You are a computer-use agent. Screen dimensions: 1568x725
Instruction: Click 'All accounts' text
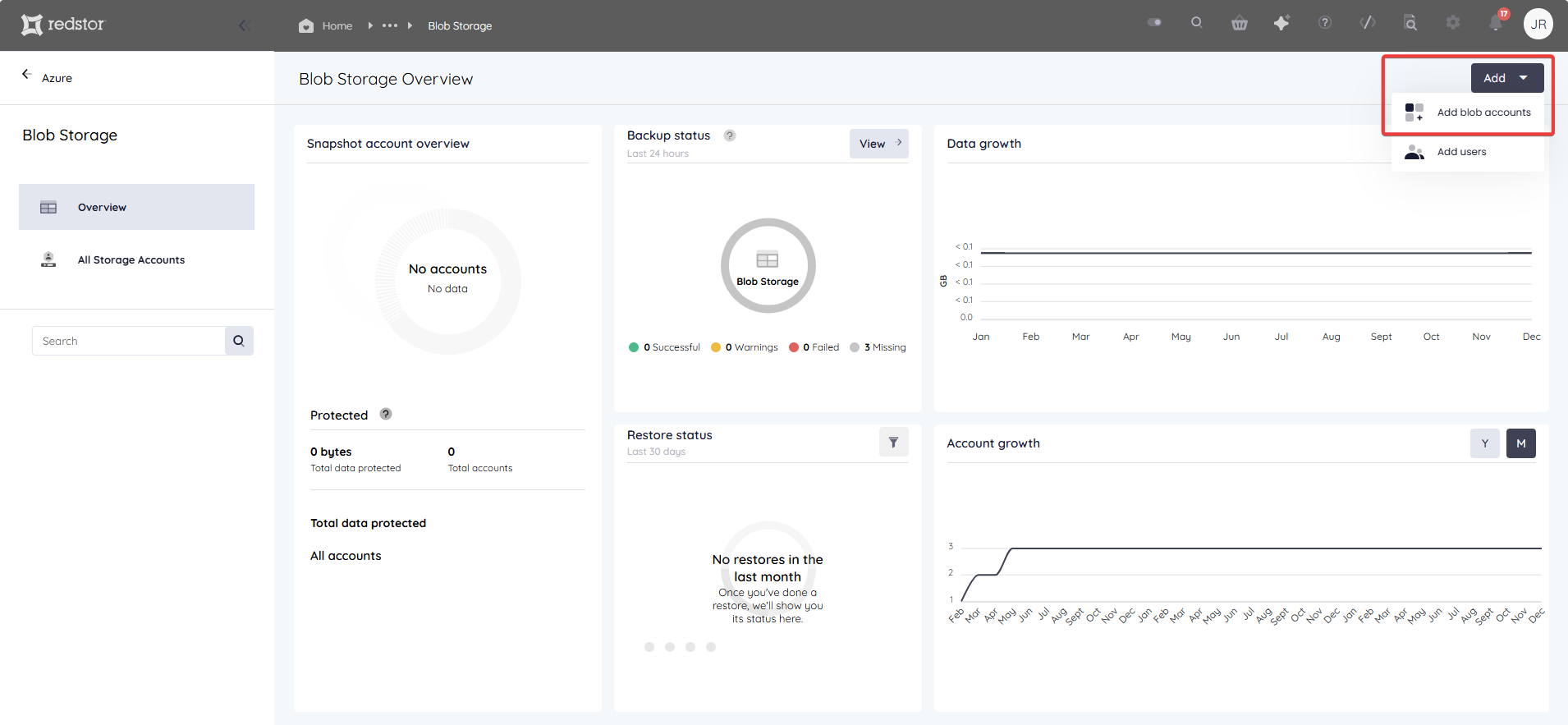(x=346, y=556)
